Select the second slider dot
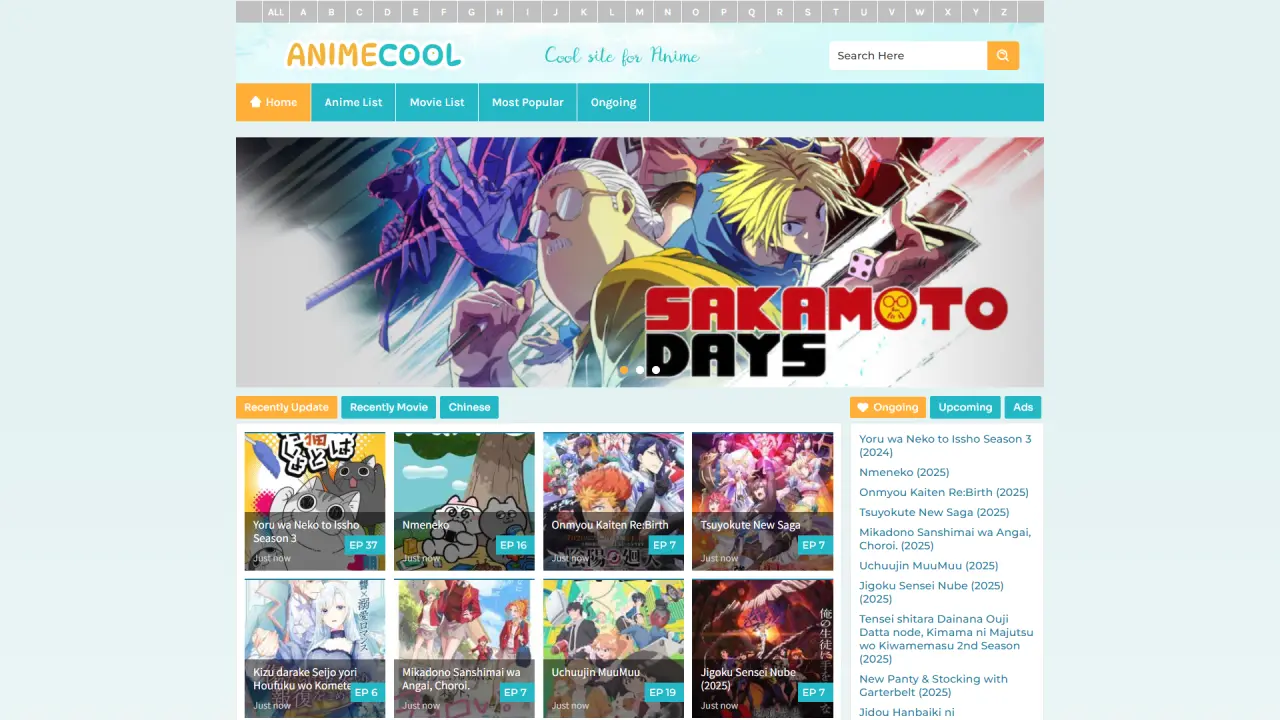The height and width of the screenshot is (720, 1280). tap(640, 370)
